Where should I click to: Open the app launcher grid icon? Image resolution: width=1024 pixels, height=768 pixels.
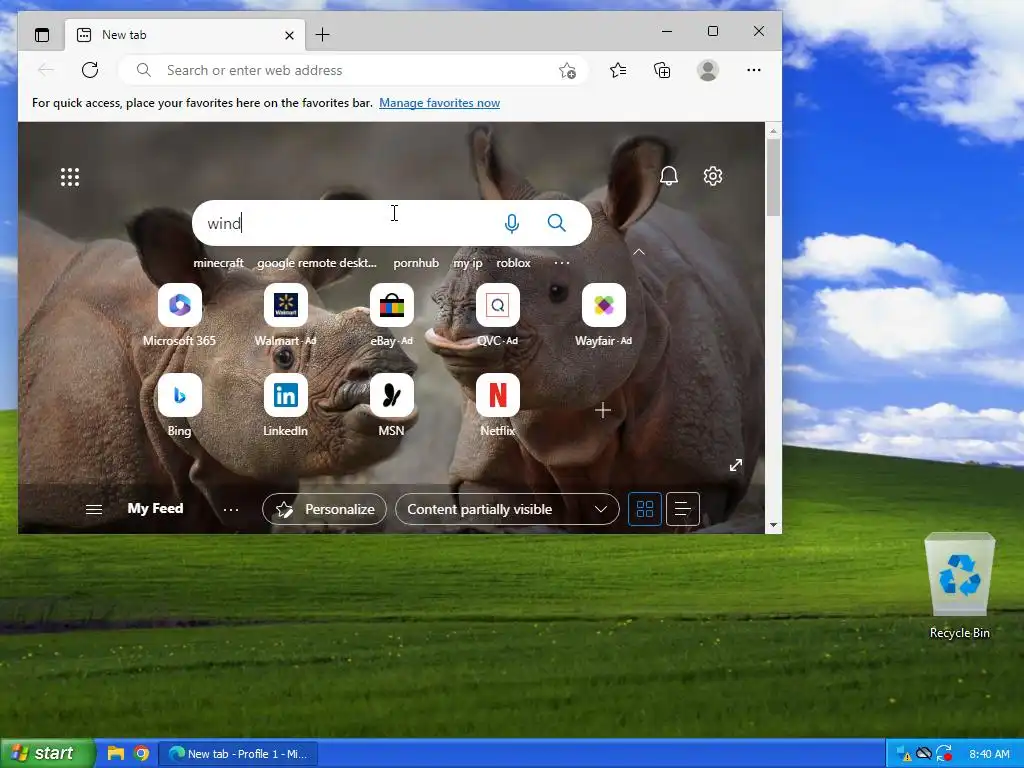tap(70, 177)
